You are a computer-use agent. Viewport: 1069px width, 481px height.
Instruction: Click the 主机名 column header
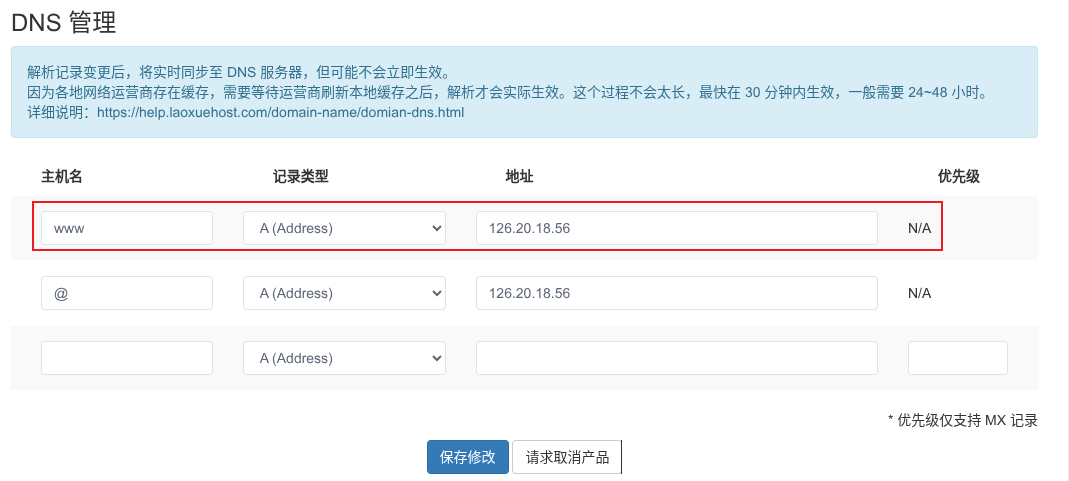click(61, 176)
